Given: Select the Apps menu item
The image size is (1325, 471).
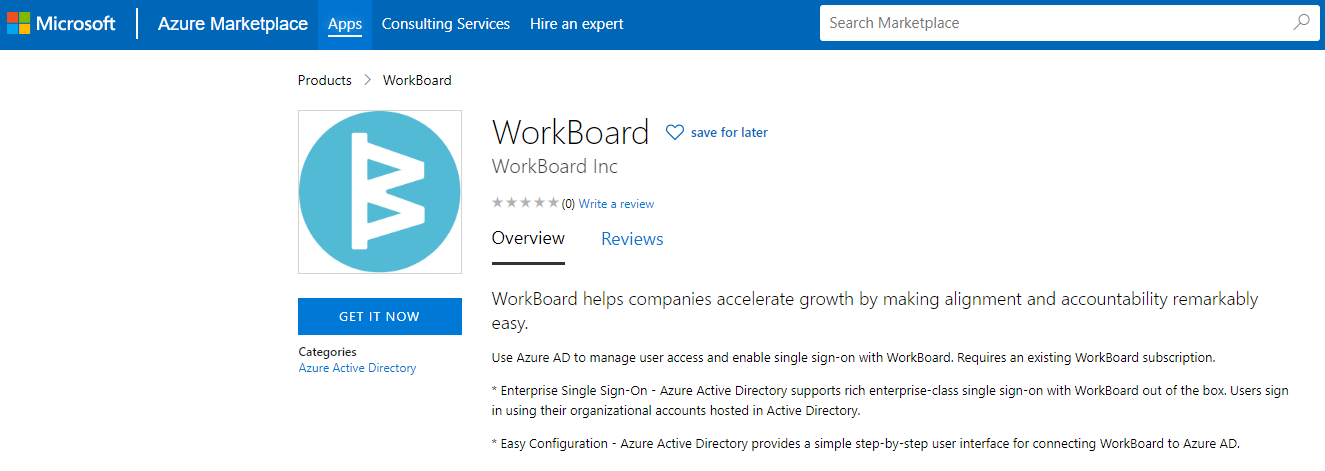Looking at the screenshot, I should 345,24.
